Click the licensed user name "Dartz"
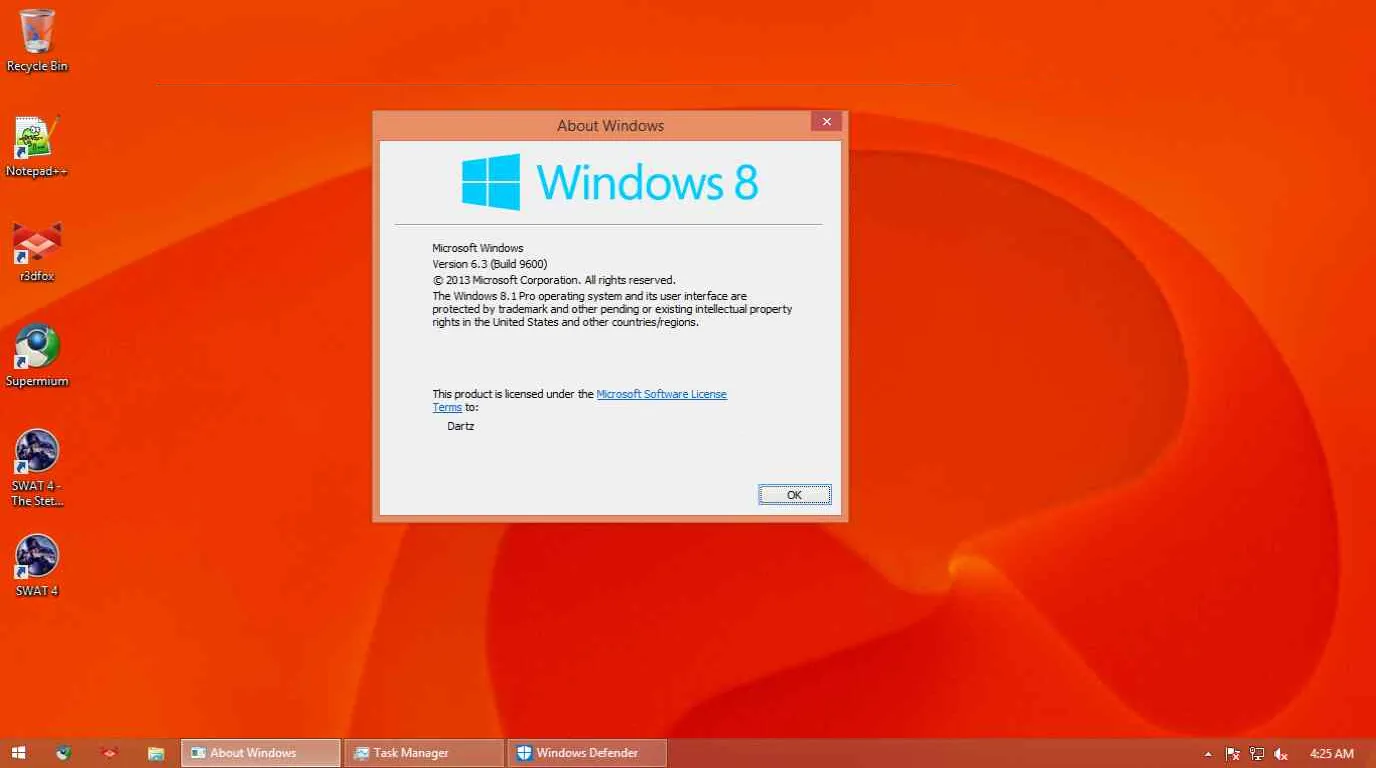1376x768 pixels. 461,426
